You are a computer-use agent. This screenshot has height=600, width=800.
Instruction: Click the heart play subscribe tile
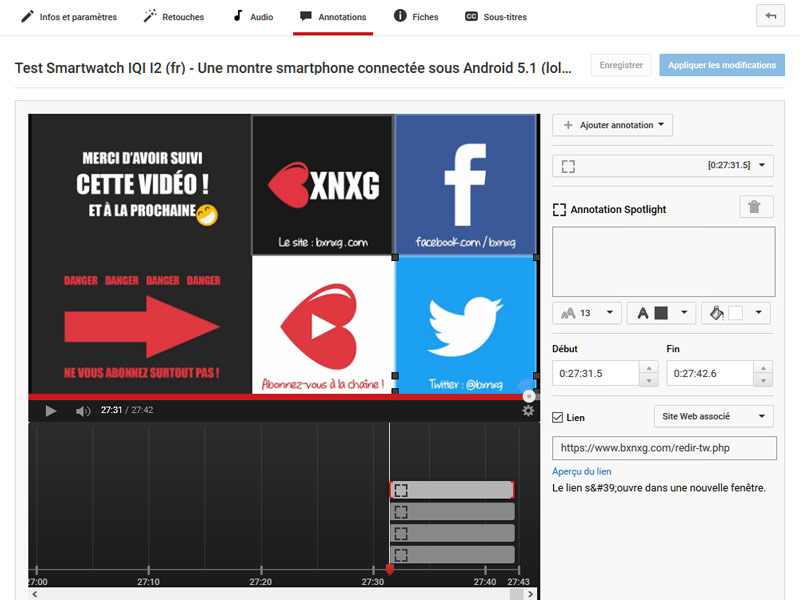point(323,325)
